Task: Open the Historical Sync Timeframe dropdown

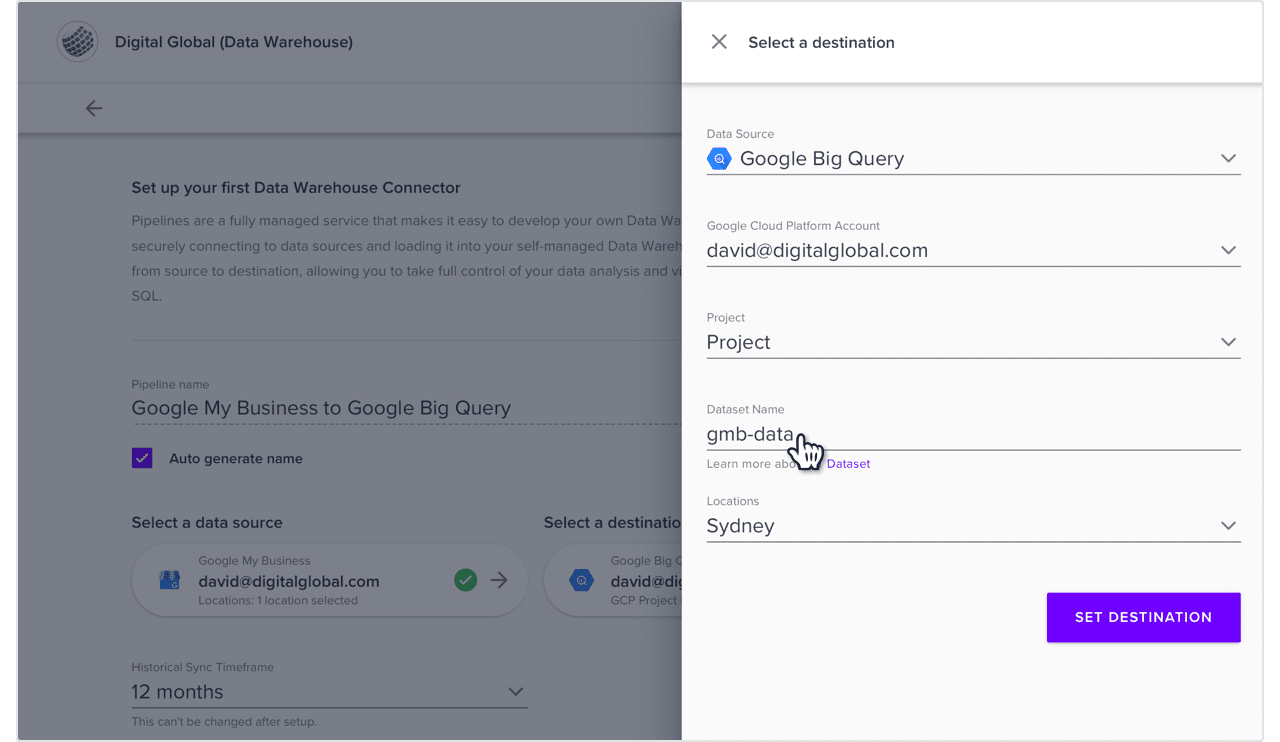Action: coord(329,692)
